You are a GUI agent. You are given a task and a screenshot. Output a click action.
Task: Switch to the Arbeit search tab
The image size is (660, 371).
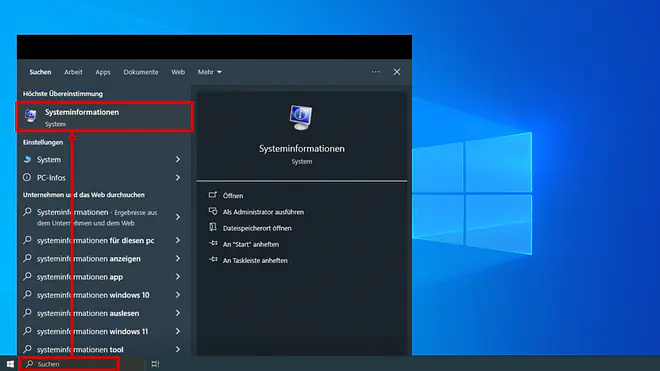click(73, 72)
